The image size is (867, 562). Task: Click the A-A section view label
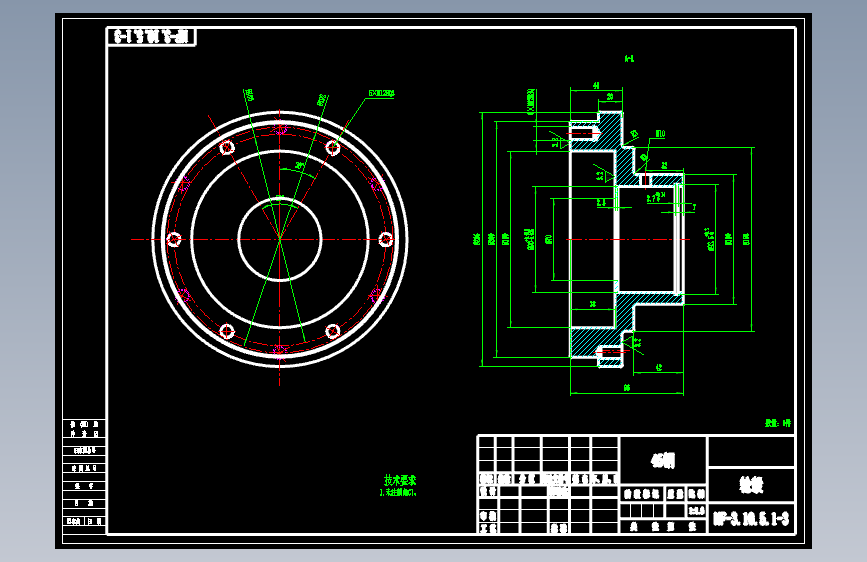tap(629, 58)
